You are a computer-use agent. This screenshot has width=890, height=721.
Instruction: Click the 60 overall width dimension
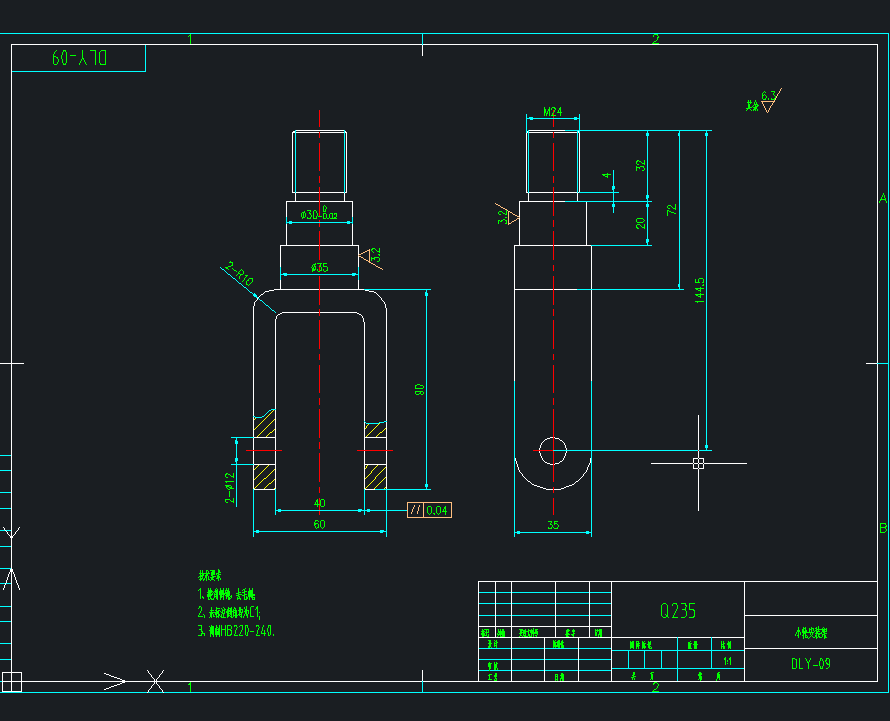(320, 524)
